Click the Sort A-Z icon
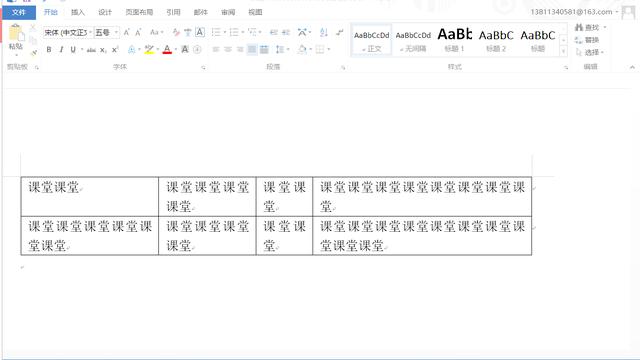640x360 pixels. [324, 32]
